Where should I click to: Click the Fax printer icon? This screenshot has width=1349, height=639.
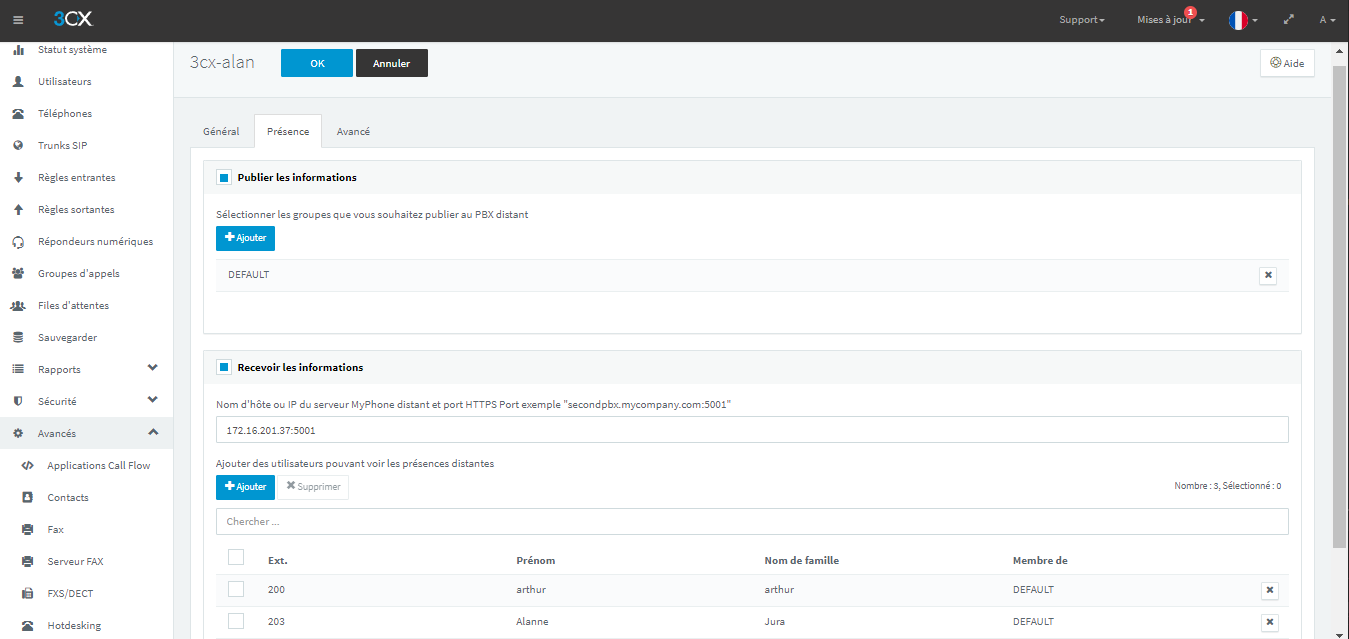click(28, 530)
